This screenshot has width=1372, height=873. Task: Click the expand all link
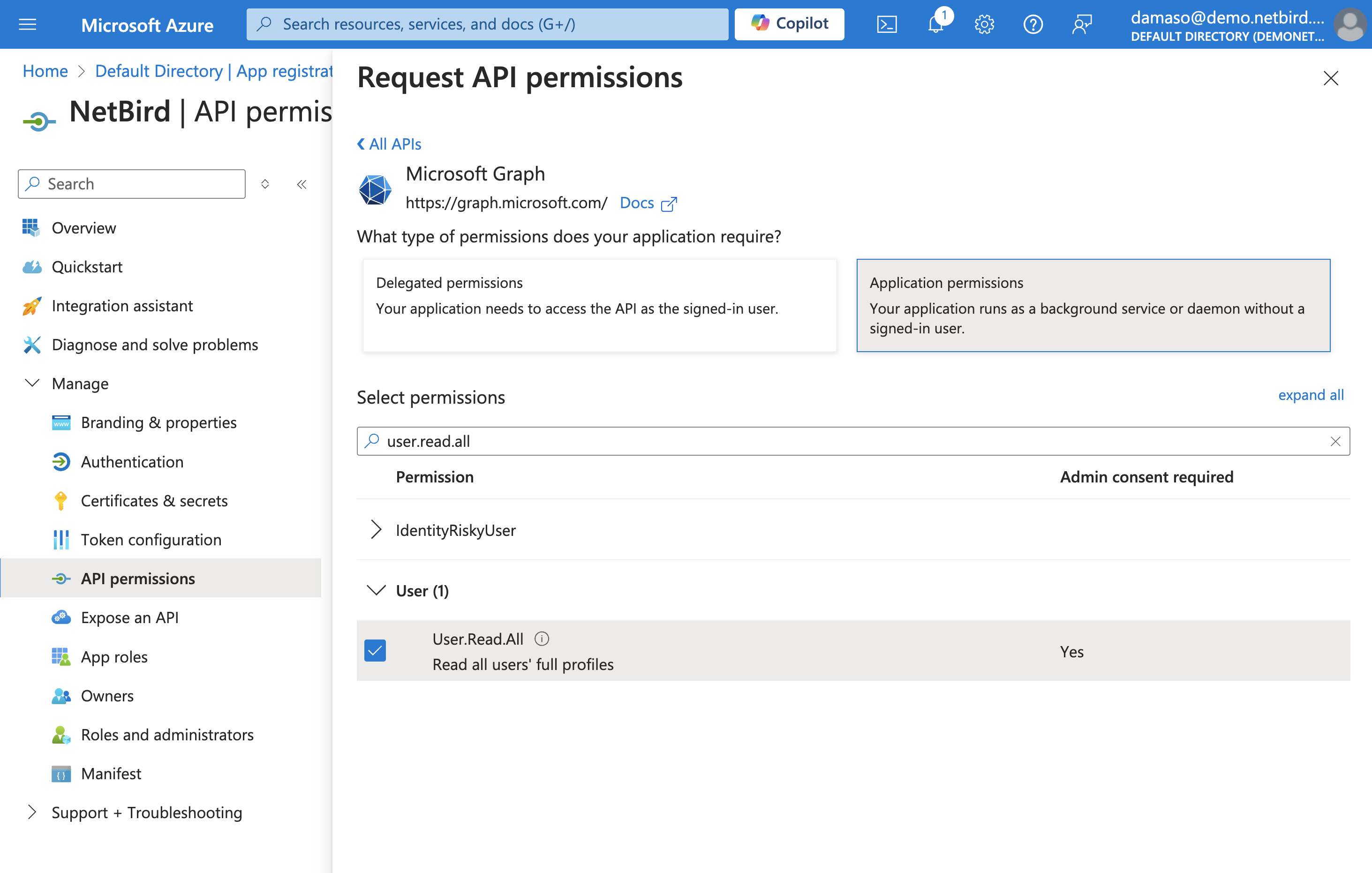(x=1311, y=395)
